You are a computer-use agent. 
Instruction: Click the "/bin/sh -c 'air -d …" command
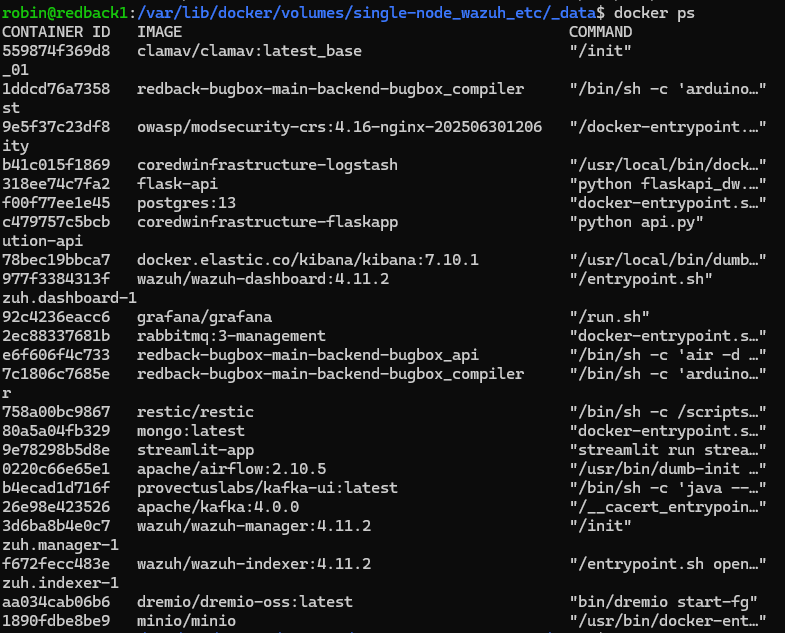point(668,356)
